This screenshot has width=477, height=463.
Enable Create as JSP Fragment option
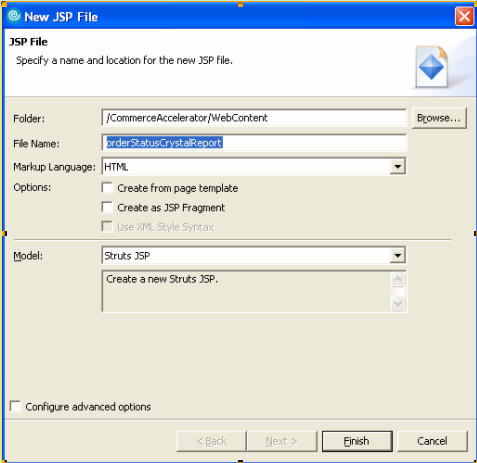[107, 207]
